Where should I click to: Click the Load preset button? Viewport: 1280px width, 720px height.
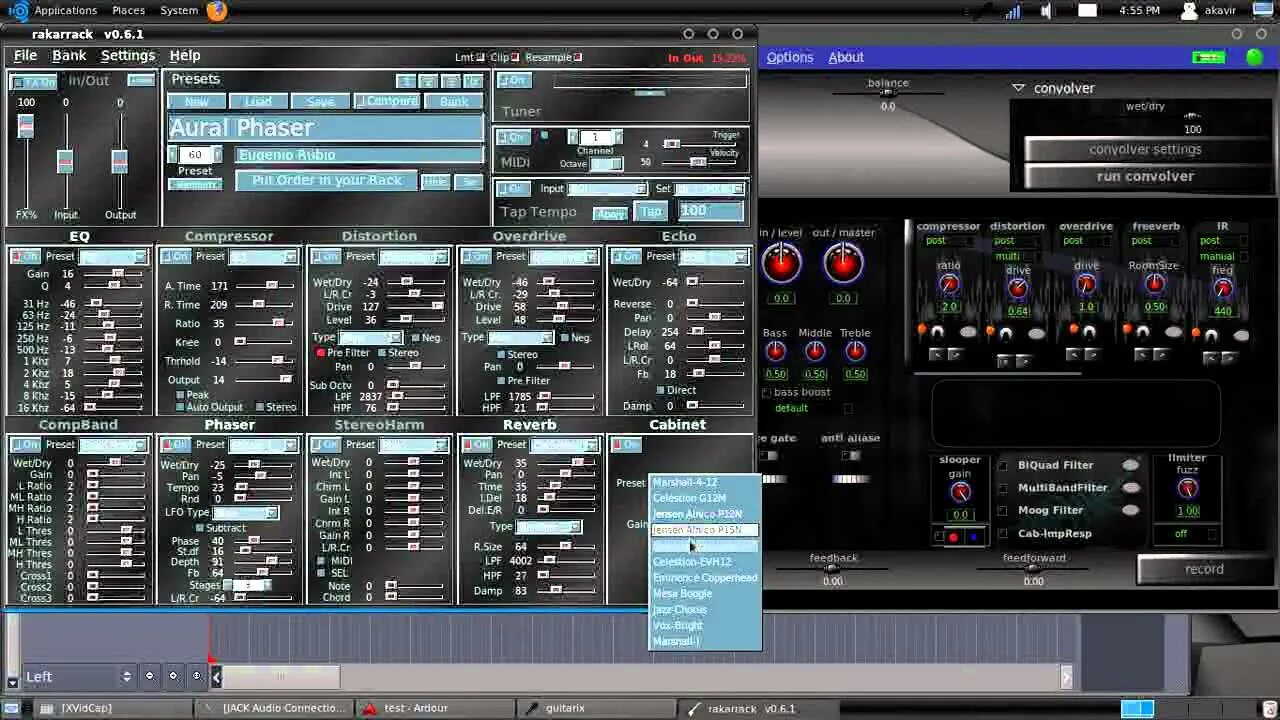pos(258,101)
